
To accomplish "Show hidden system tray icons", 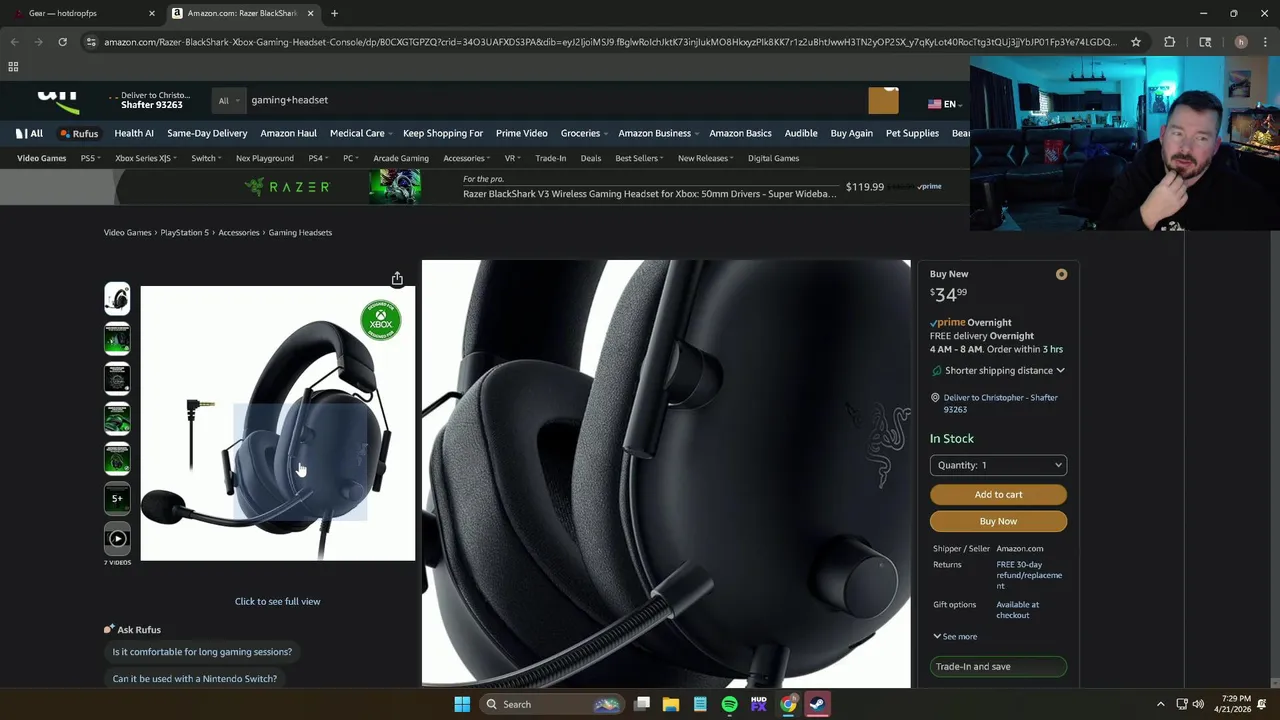I will (1160, 704).
